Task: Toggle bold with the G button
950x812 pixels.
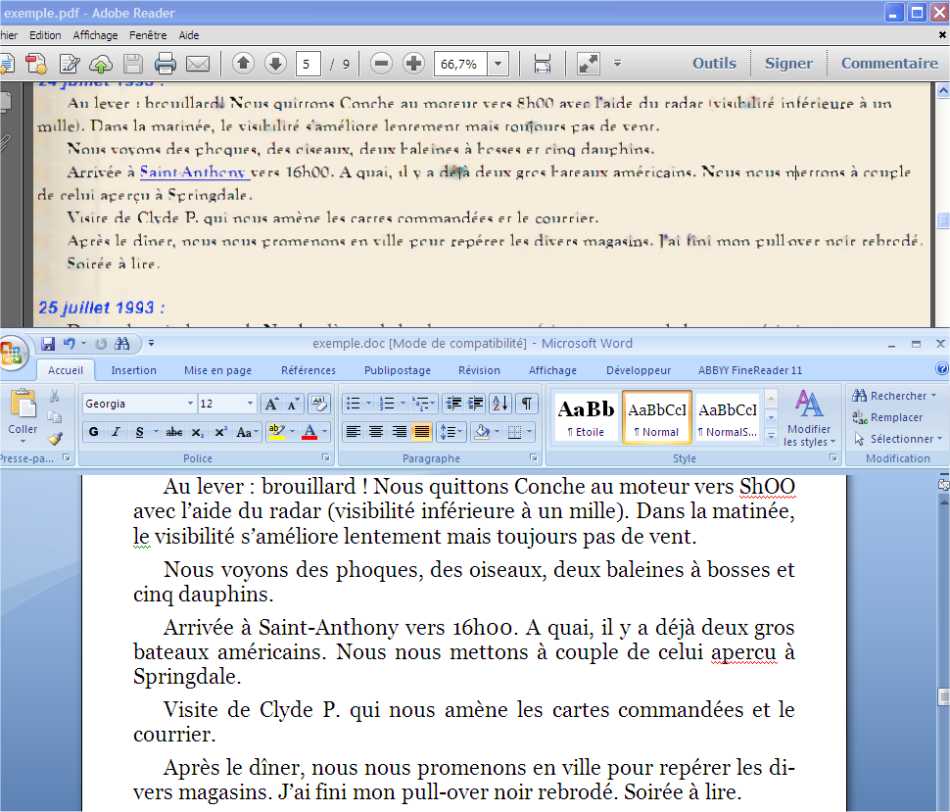Action: pos(93,432)
